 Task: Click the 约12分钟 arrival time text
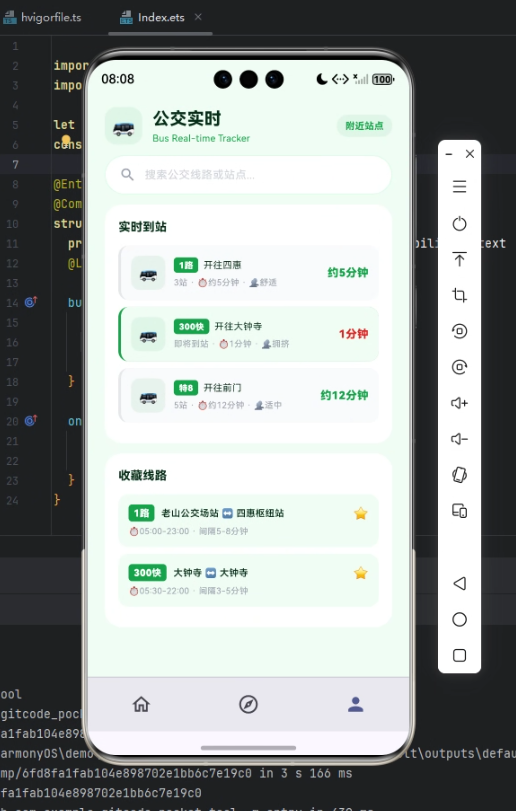(344, 395)
